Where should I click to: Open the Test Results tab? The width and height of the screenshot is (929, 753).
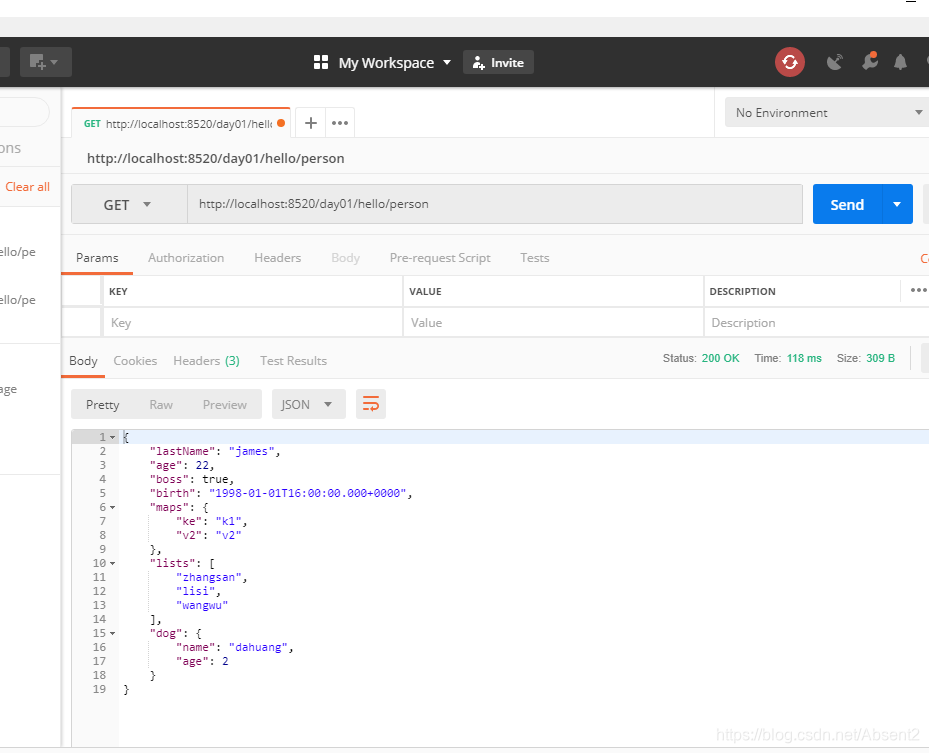pyautogui.click(x=293, y=361)
